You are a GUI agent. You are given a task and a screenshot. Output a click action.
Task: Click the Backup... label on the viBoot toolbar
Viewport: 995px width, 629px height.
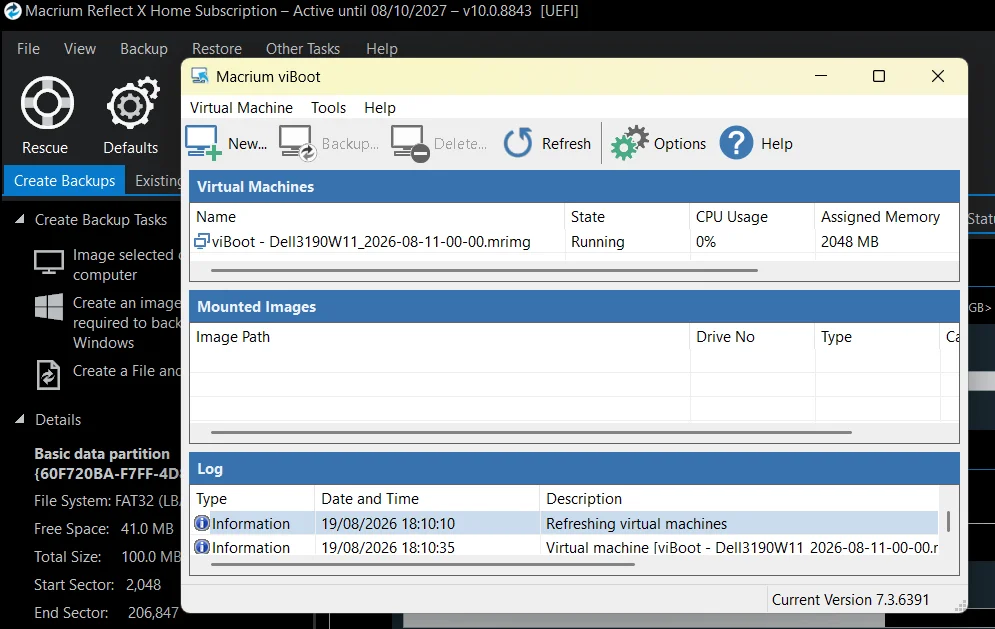(350, 143)
